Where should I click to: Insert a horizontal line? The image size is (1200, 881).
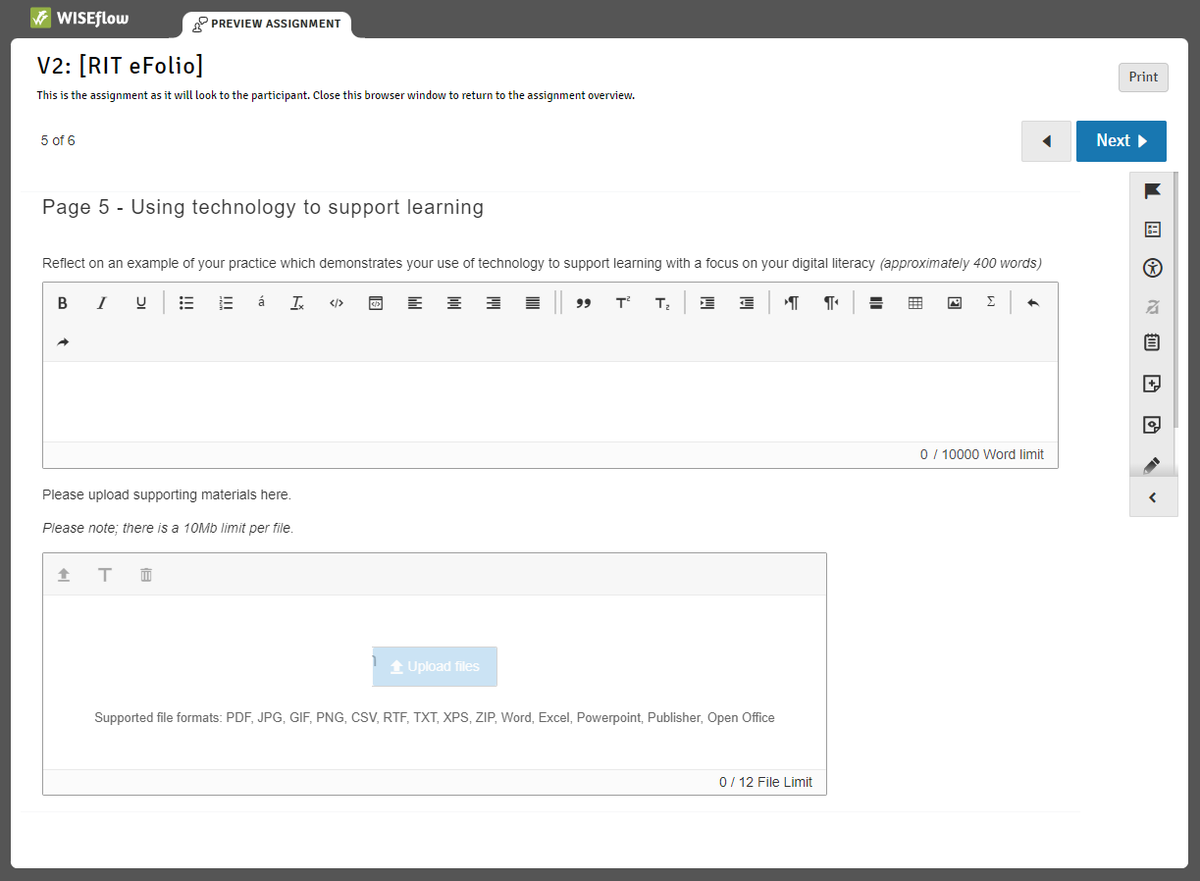click(x=875, y=303)
